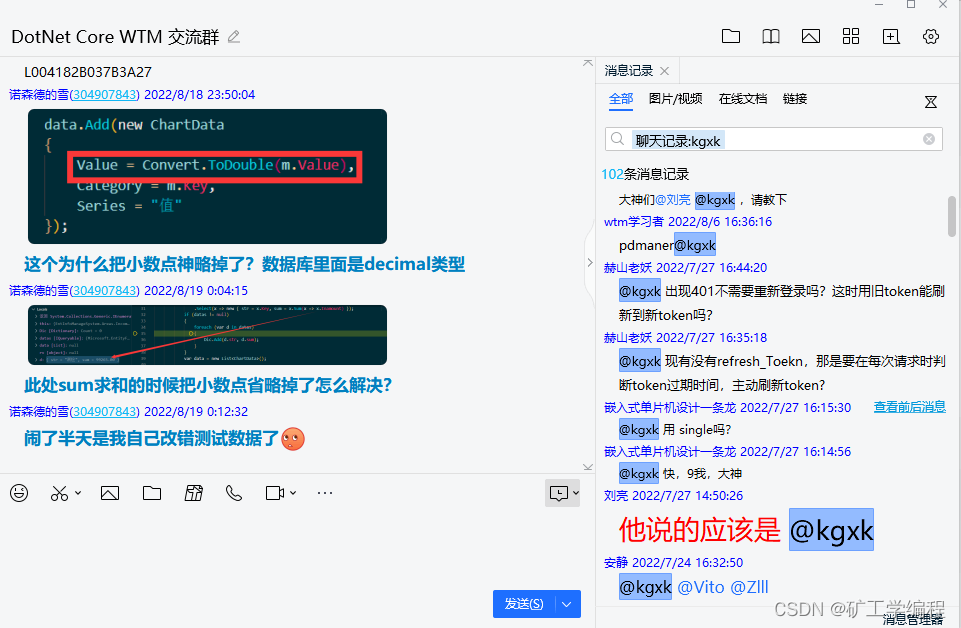This screenshot has height=628, width=961.
Task: Open group files via folder icon
Action: tap(731, 36)
